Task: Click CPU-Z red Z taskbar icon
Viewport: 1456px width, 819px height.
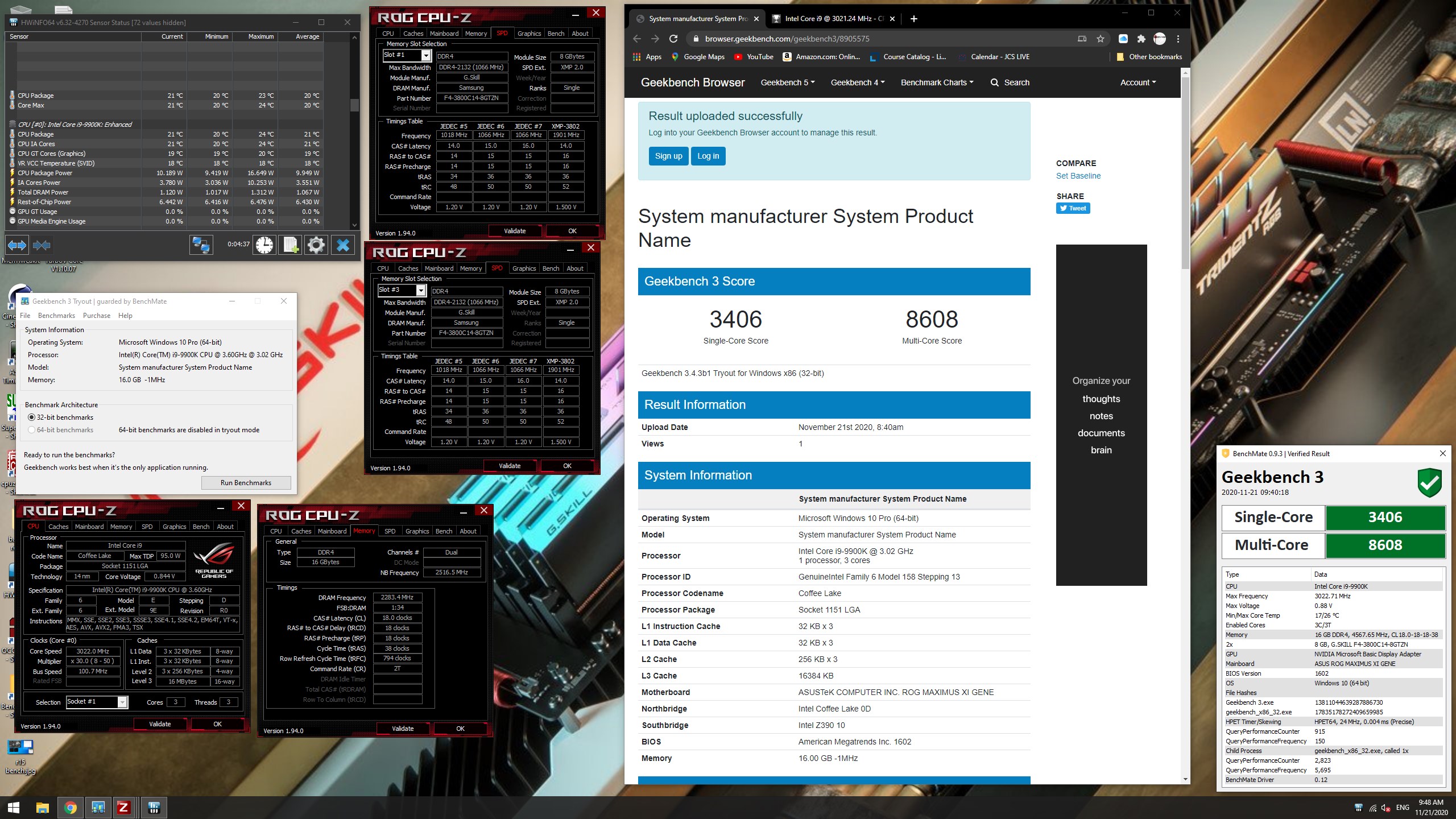Action: [x=123, y=808]
